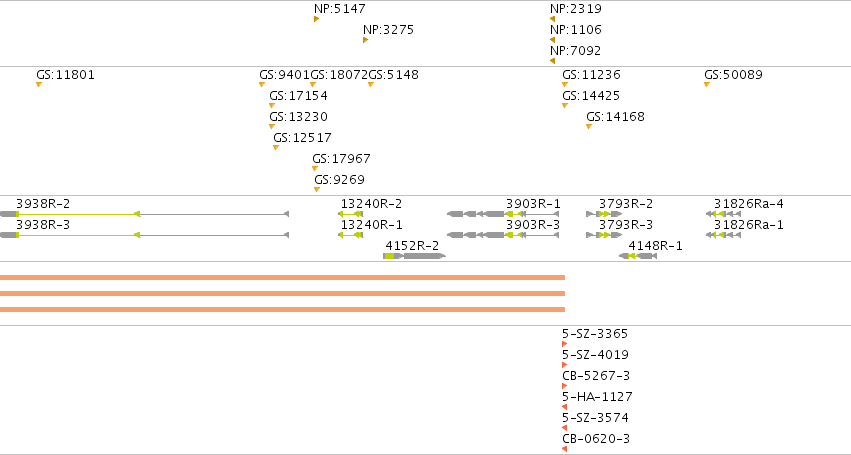
Task: Select the 31826Ra-1 transcript label
Action: tap(748, 225)
